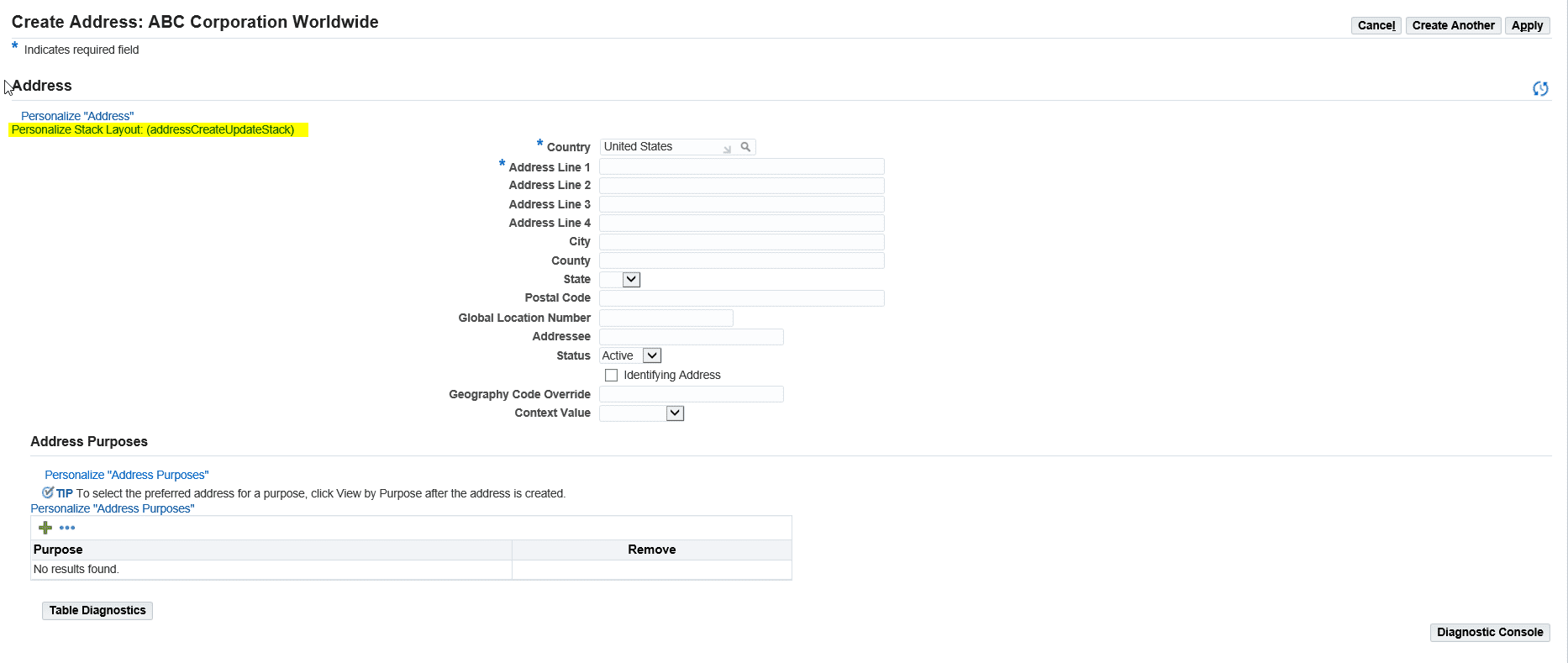Click the Cancel button
Screen dimensions: 1568x663
(1376, 26)
